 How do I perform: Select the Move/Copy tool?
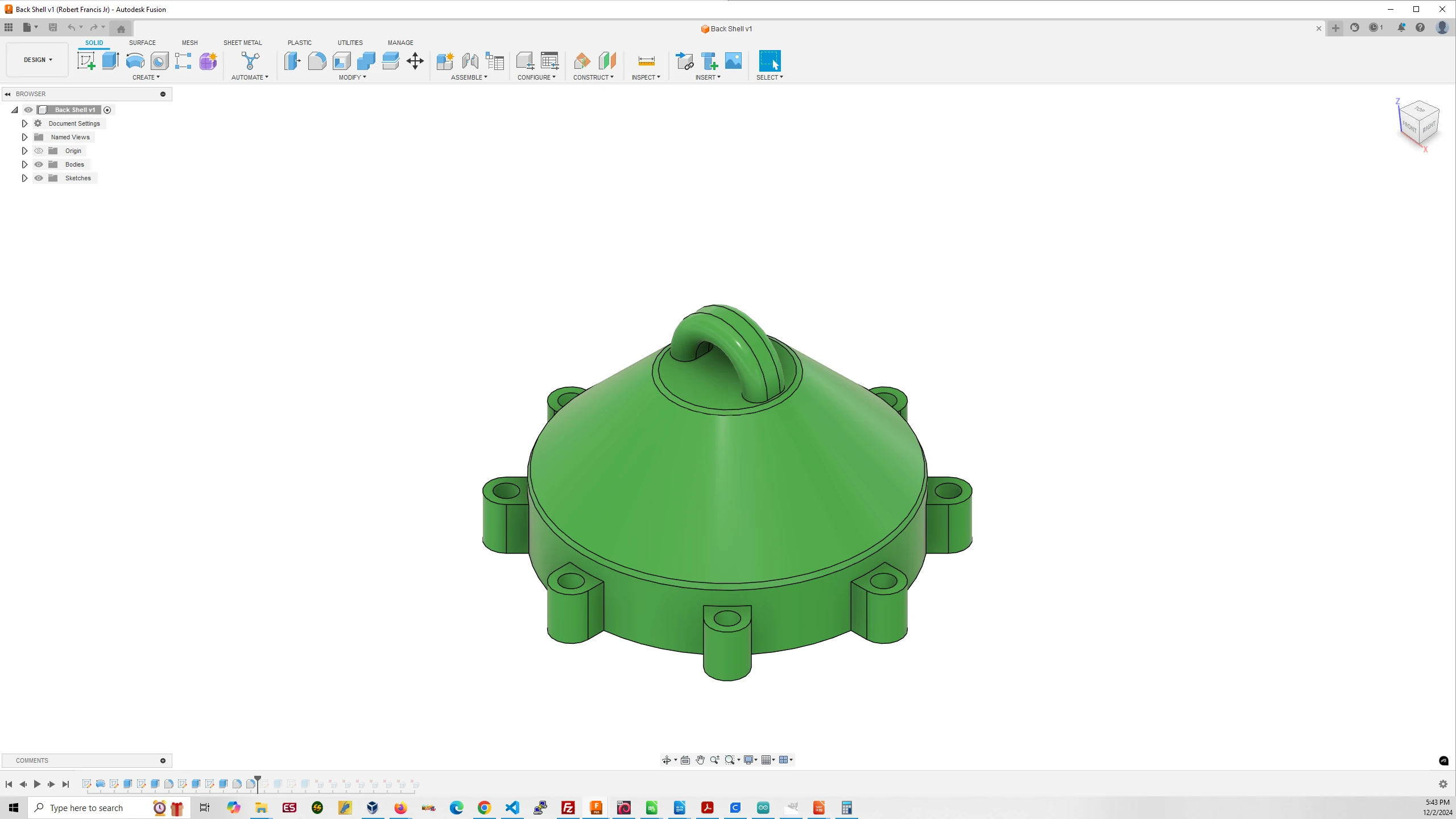click(415, 61)
